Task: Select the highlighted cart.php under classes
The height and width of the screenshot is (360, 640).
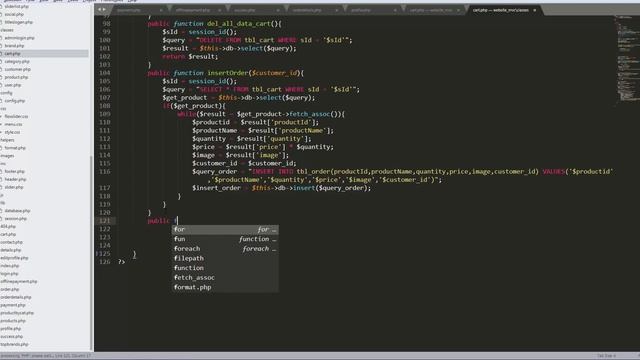Action: (x=12, y=53)
